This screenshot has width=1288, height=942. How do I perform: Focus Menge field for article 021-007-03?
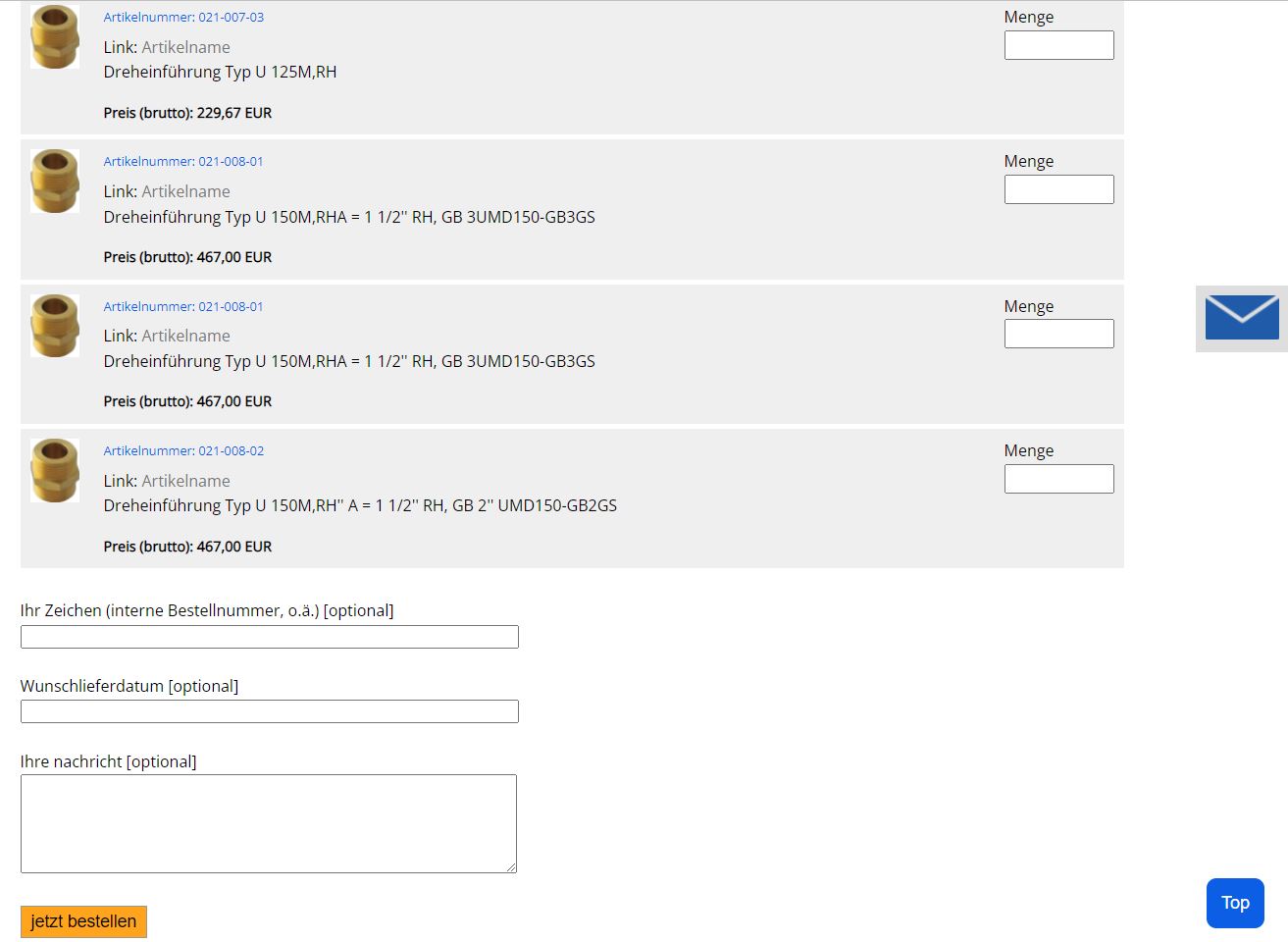tap(1058, 45)
